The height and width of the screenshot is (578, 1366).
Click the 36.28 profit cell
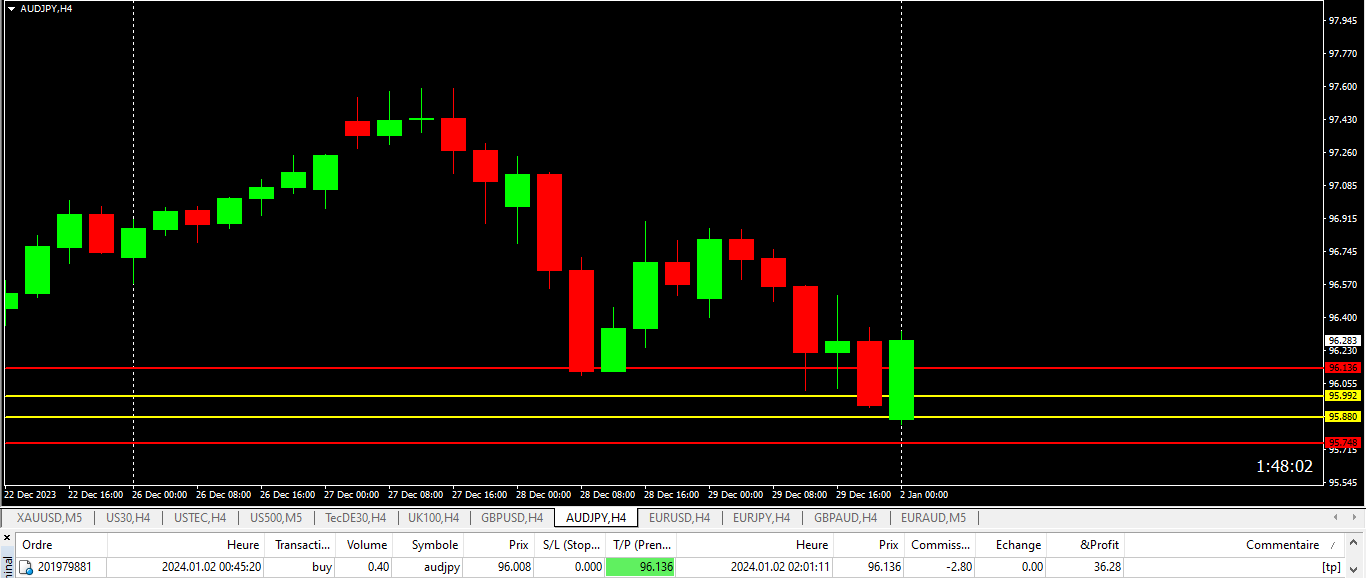[1107, 567]
